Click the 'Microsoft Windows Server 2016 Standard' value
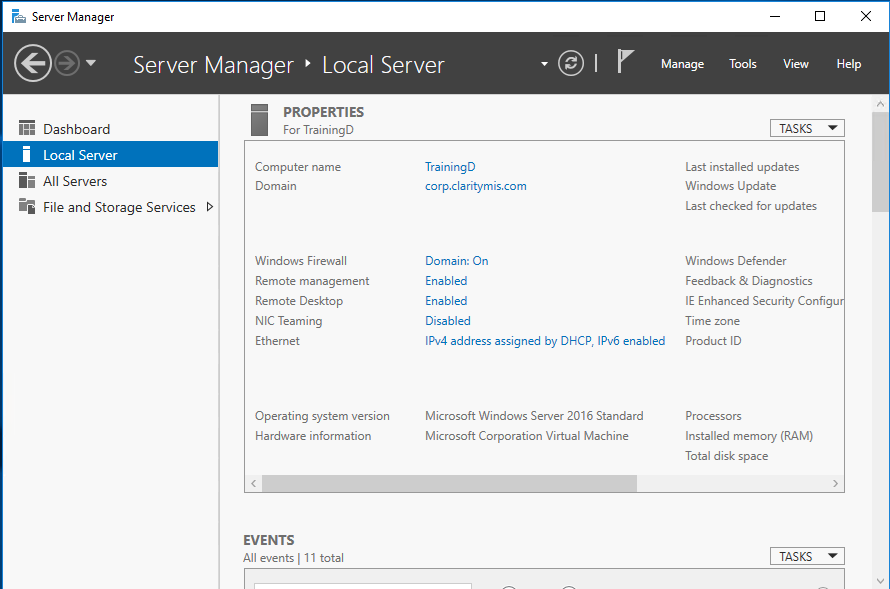This screenshot has height=589, width=890. [534, 416]
